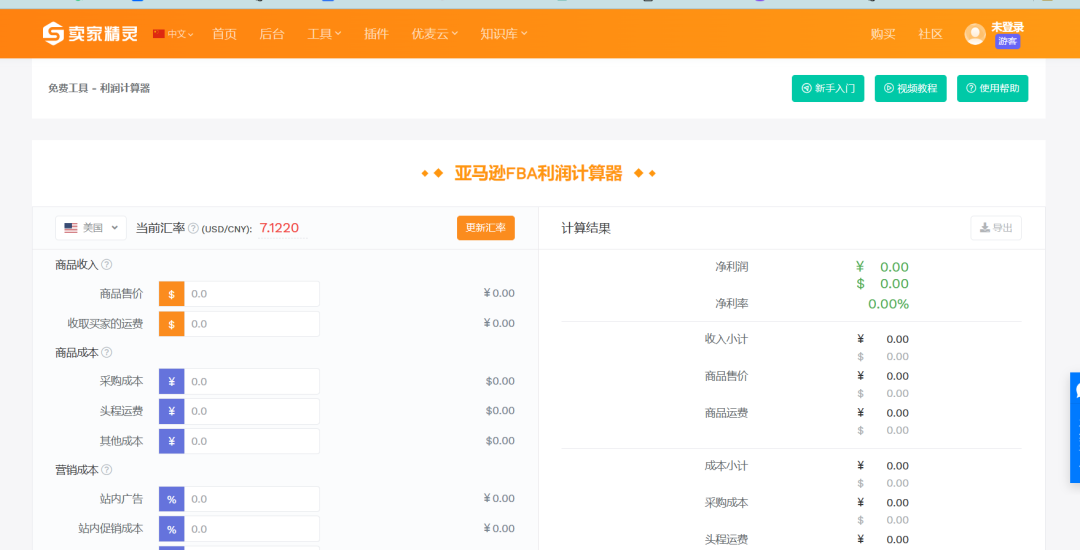This screenshot has height=550, width=1080.
Task: Click the 亚马逊FBA利润计算器 heading
Action: 538,173
